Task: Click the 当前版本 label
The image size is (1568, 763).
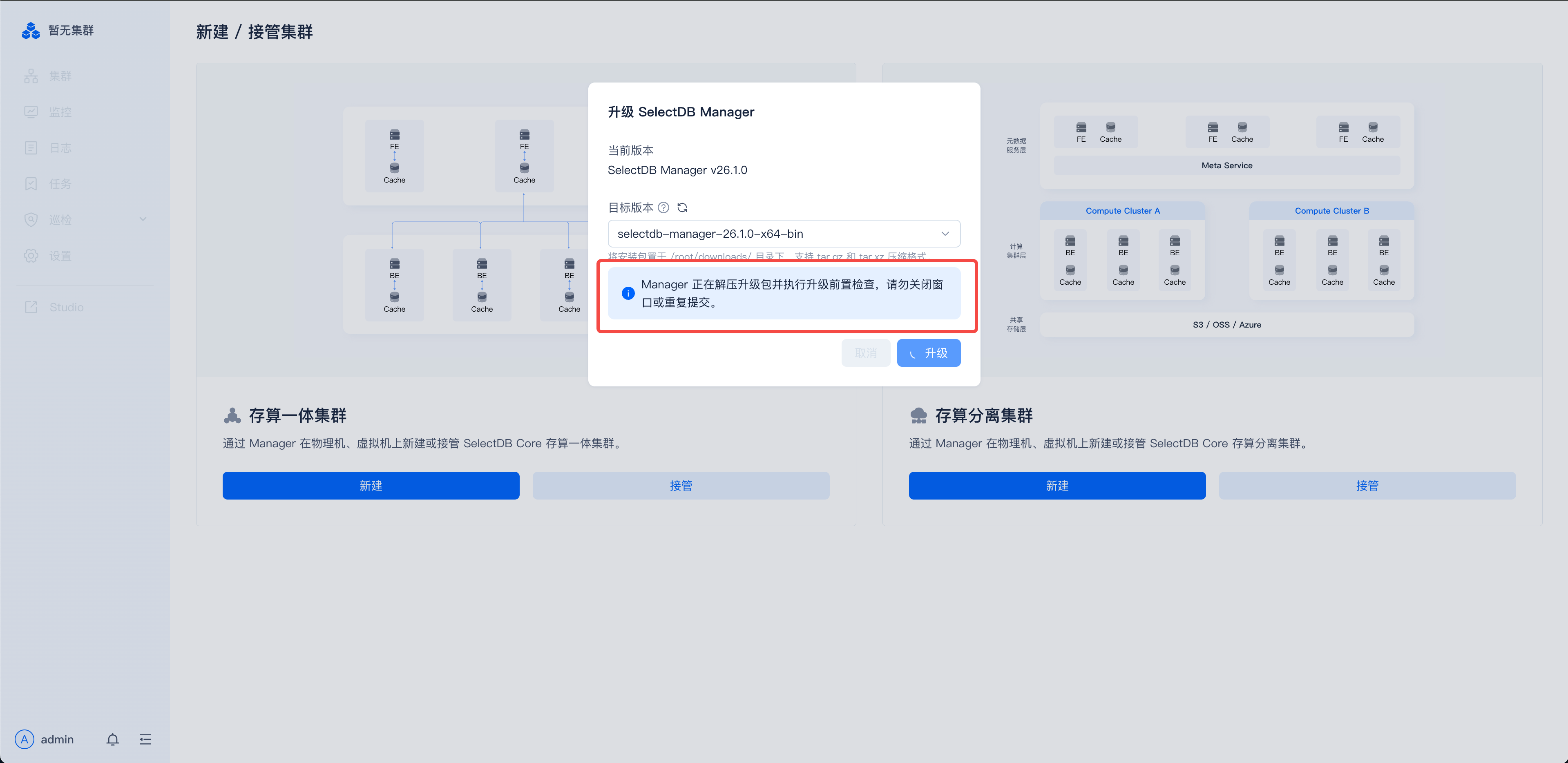Action: click(630, 150)
